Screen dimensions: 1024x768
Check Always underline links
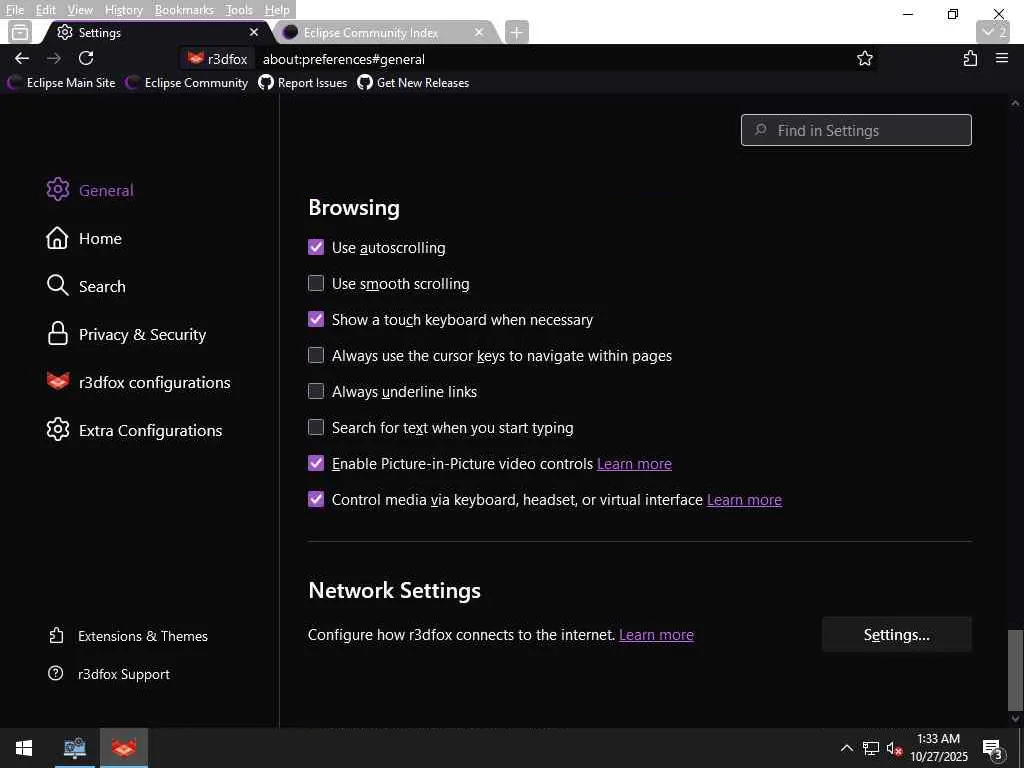pos(316,392)
